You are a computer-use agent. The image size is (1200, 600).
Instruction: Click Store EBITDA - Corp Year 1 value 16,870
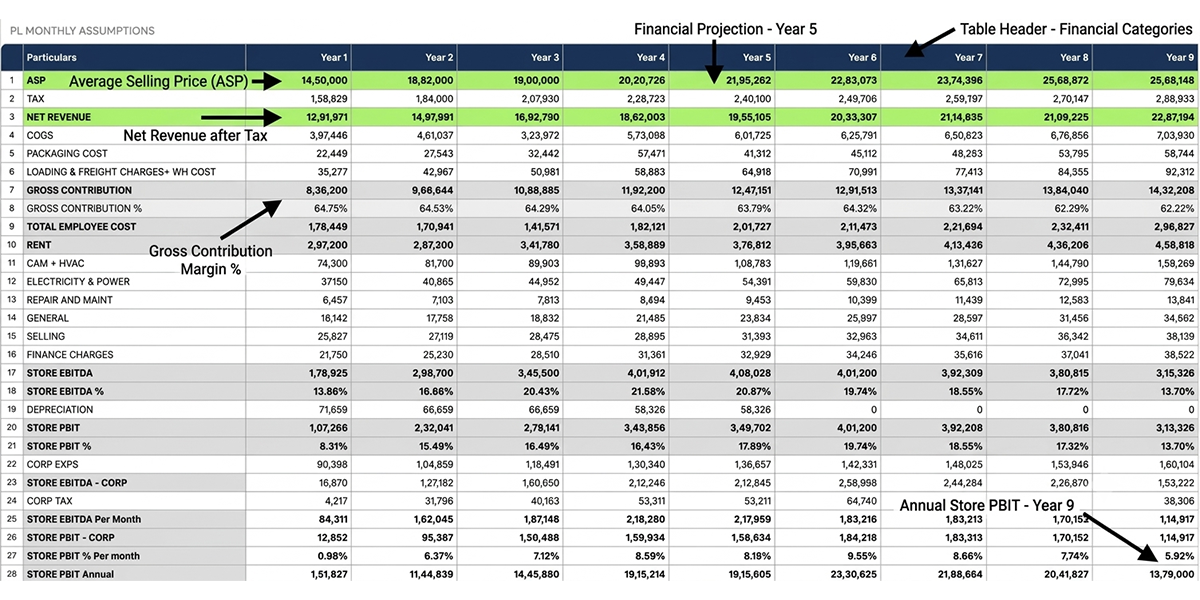[x=331, y=483]
